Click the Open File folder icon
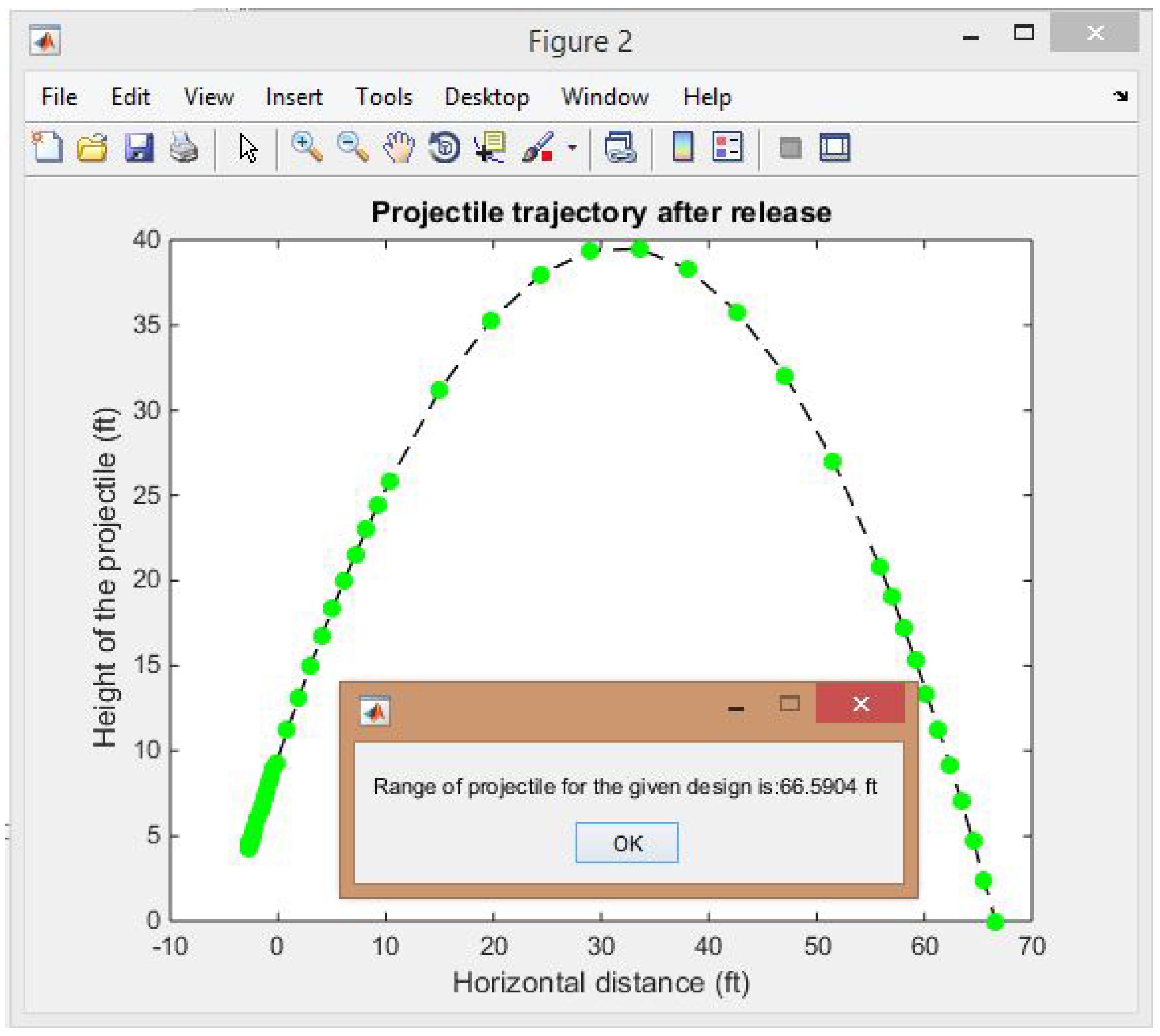Viewport: 1160px width, 1036px height. click(92, 148)
